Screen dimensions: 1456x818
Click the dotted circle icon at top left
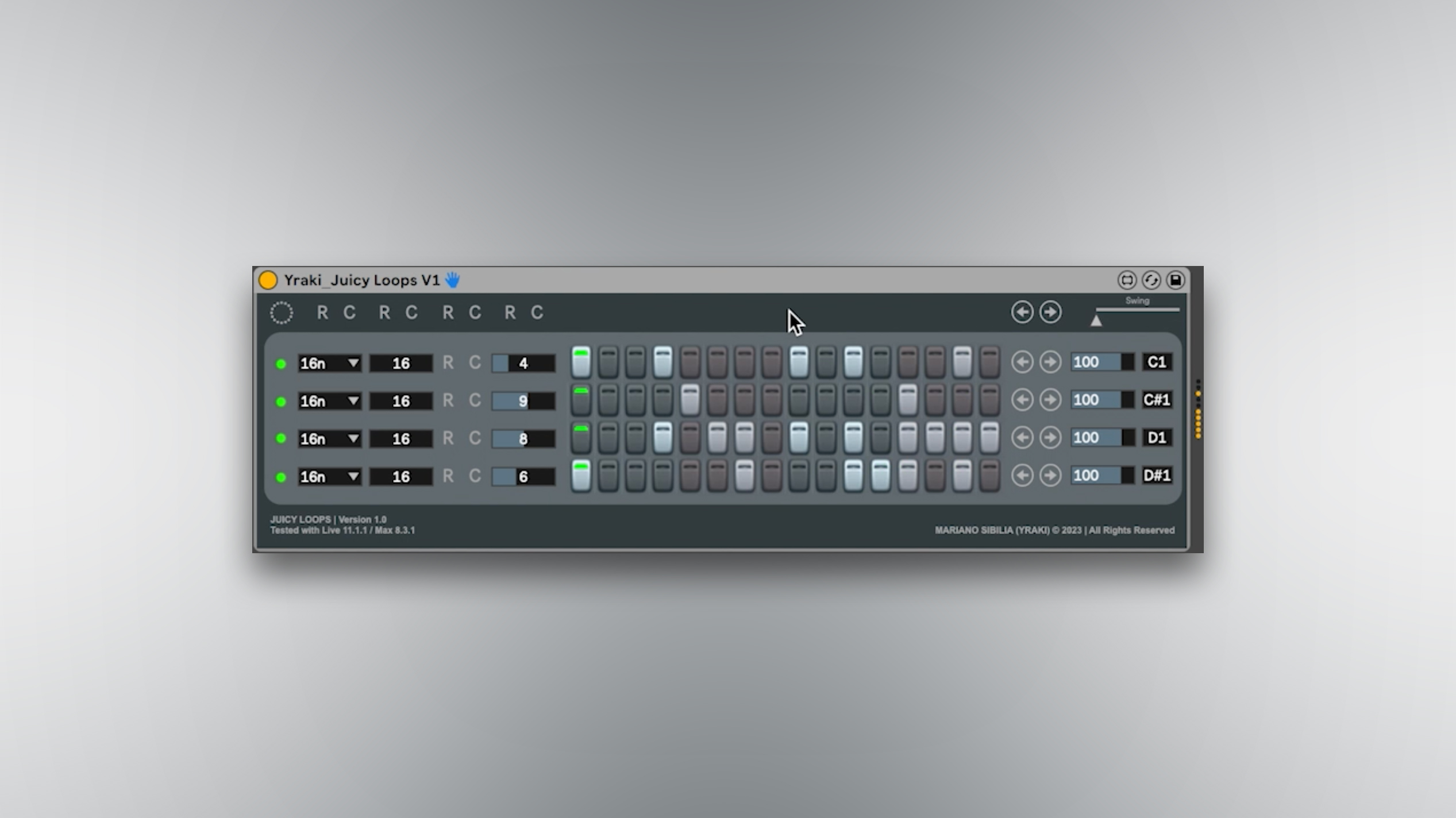pyautogui.click(x=282, y=312)
